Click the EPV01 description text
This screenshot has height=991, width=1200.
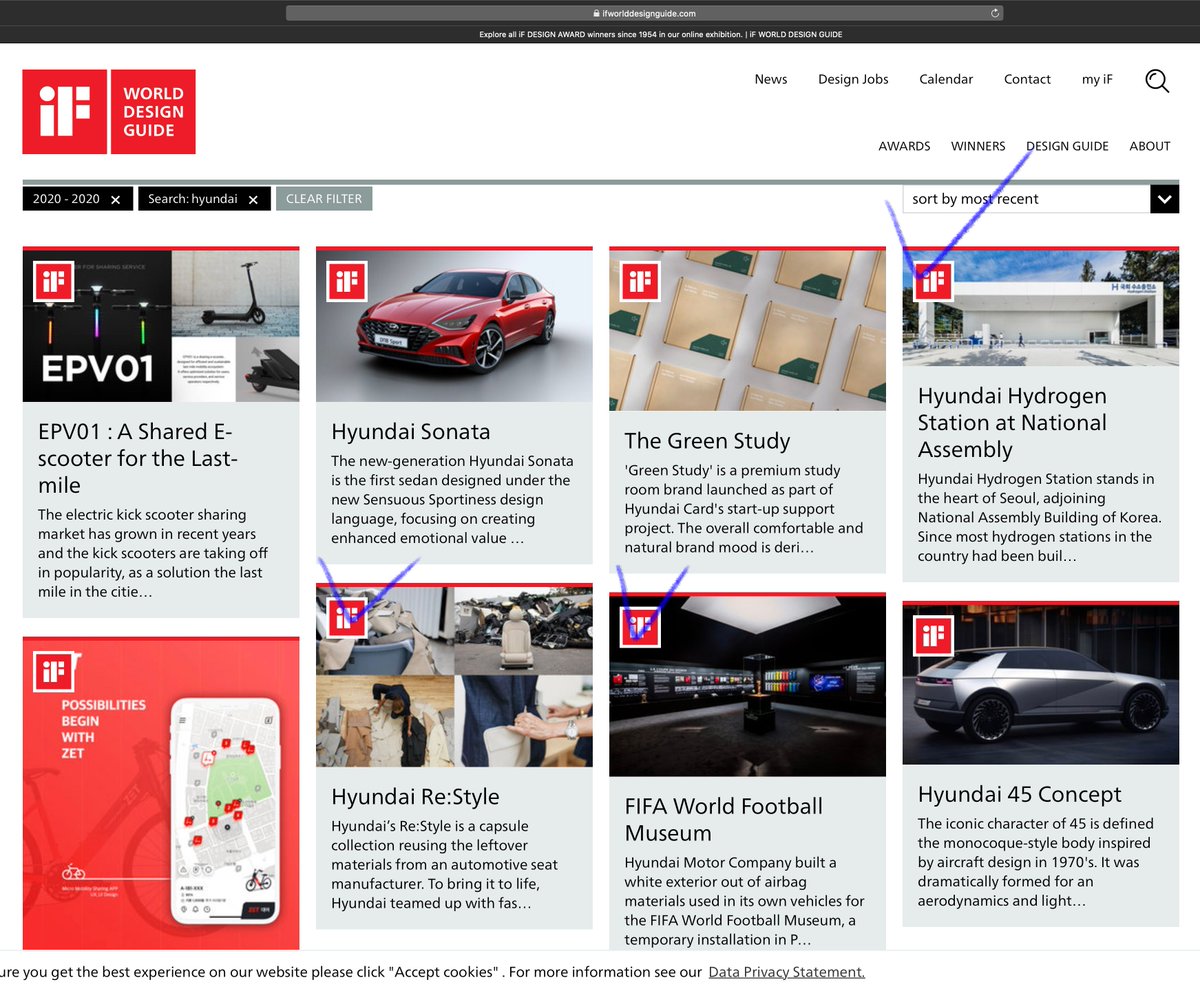(x=153, y=553)
